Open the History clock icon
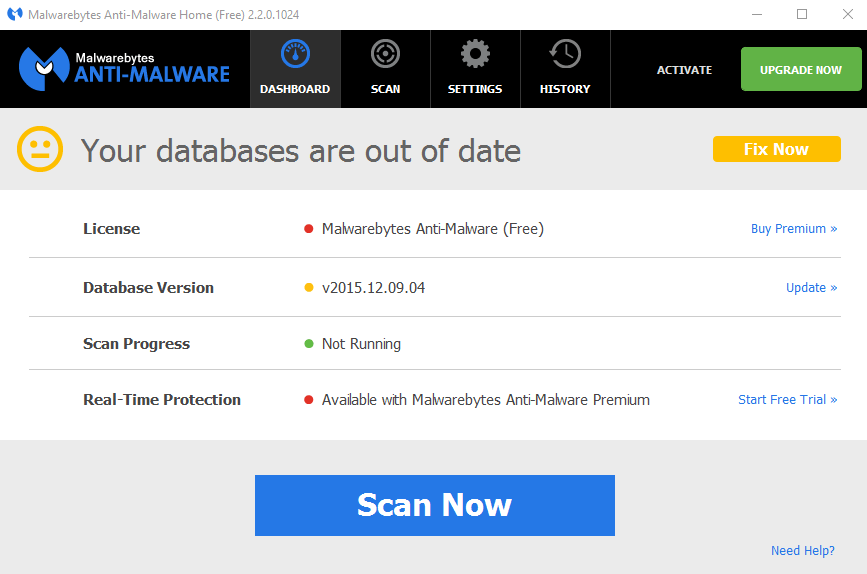 point(565,54)
